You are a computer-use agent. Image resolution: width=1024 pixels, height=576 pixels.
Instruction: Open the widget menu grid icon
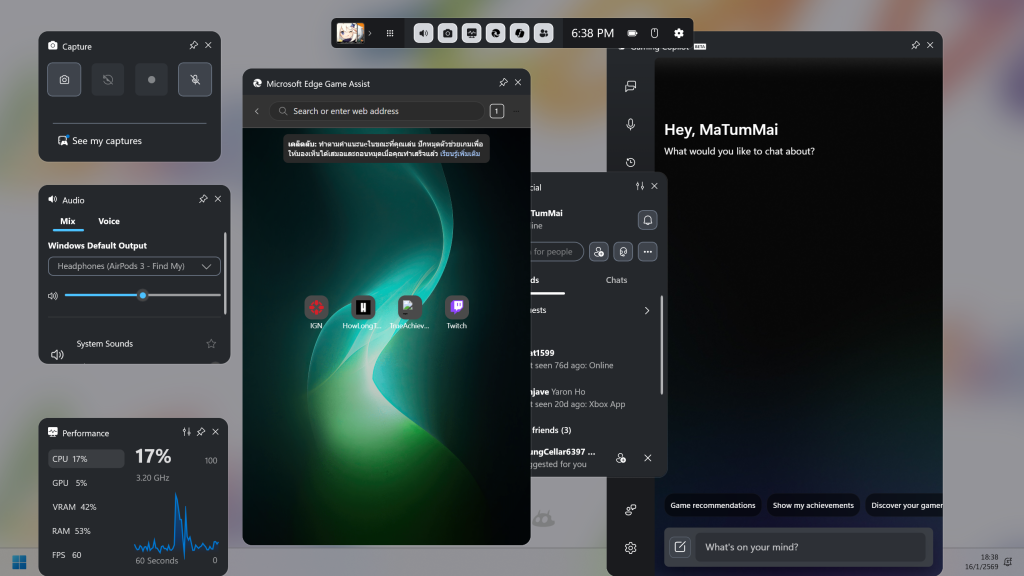coord(390,33)
